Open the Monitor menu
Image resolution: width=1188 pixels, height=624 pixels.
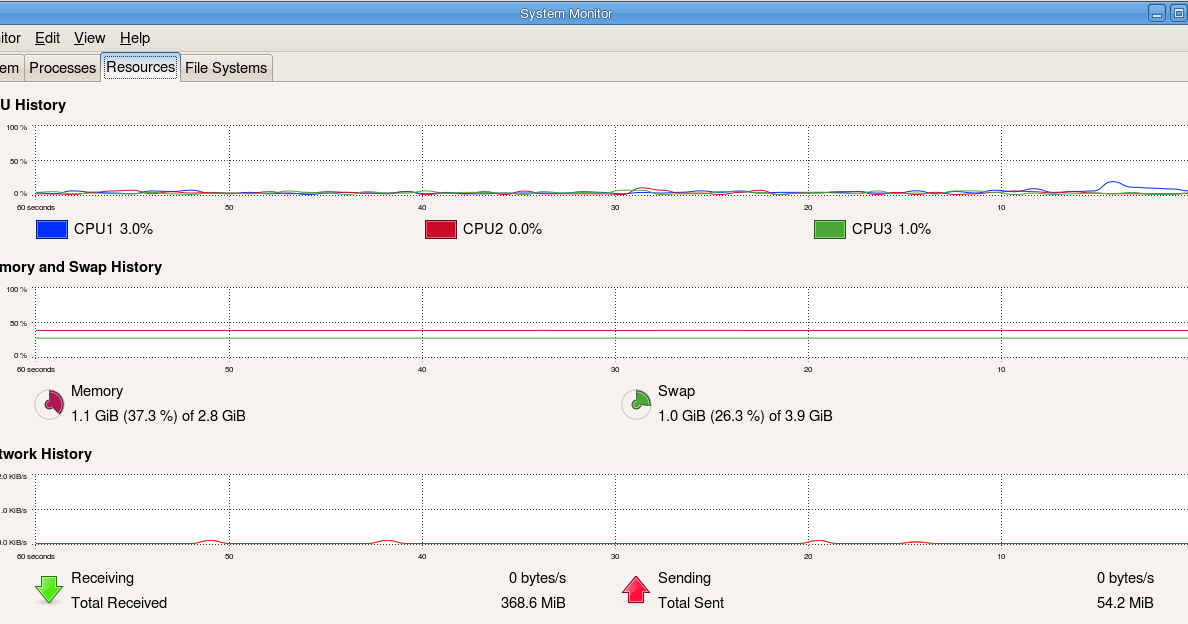[8, 38]
